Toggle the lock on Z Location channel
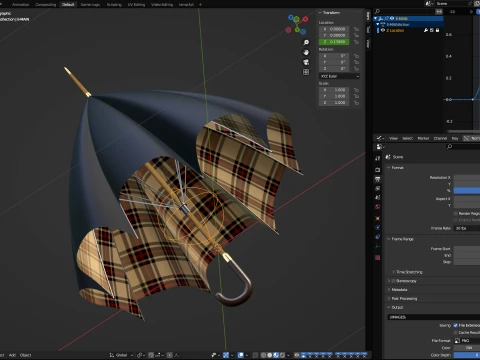 437,30
